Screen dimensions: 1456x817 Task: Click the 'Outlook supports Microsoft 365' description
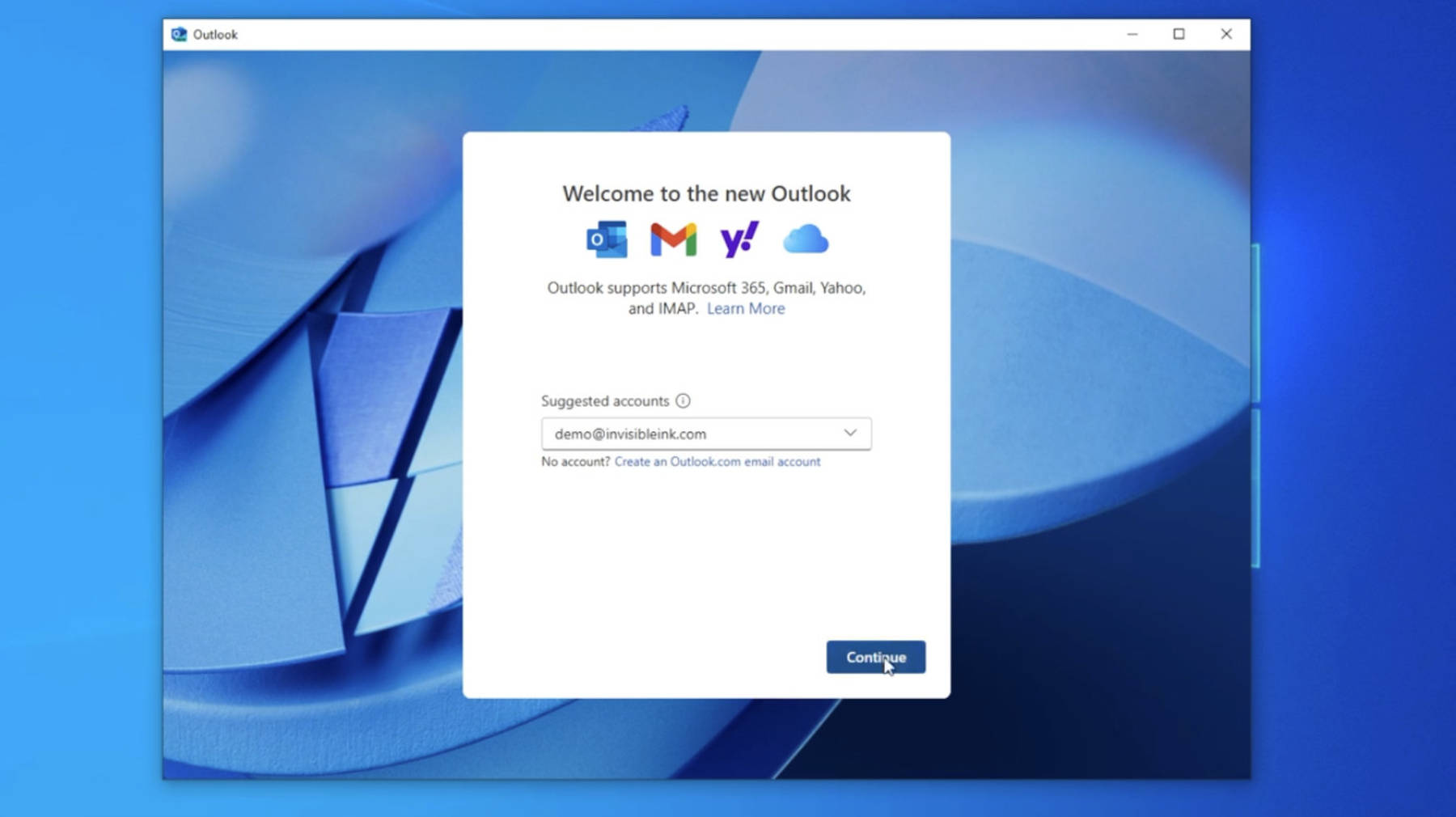(x=706, y=298)
